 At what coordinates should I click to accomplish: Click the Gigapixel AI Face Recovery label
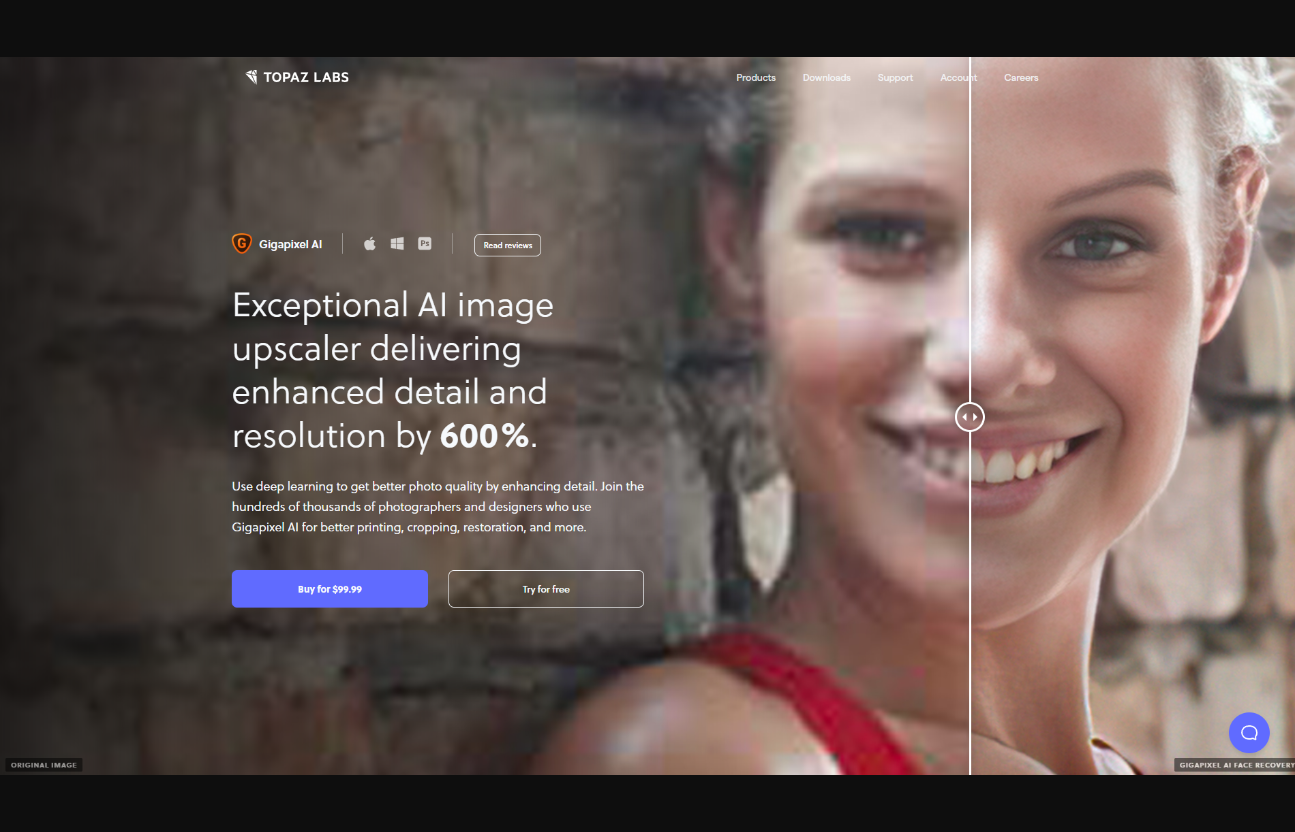[x=1235, y=765]
